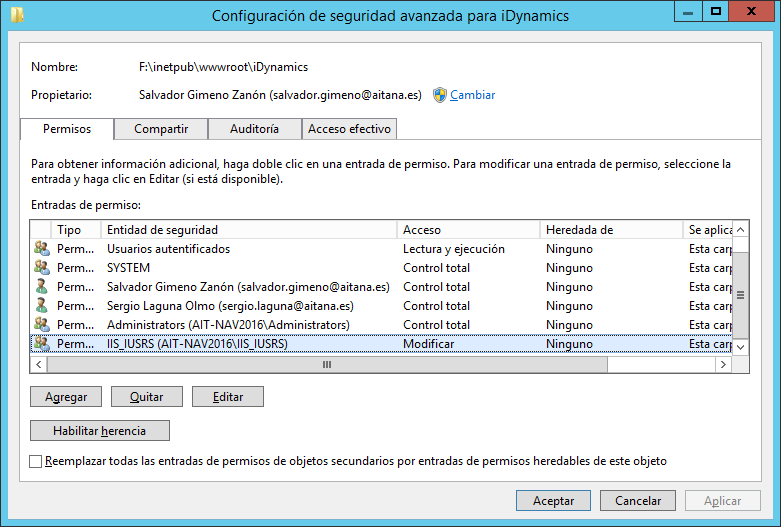781x527 pixels.
Task: Click the path F:\inetpub\wwwroot\iDynamics
Action: coord(223,67)
